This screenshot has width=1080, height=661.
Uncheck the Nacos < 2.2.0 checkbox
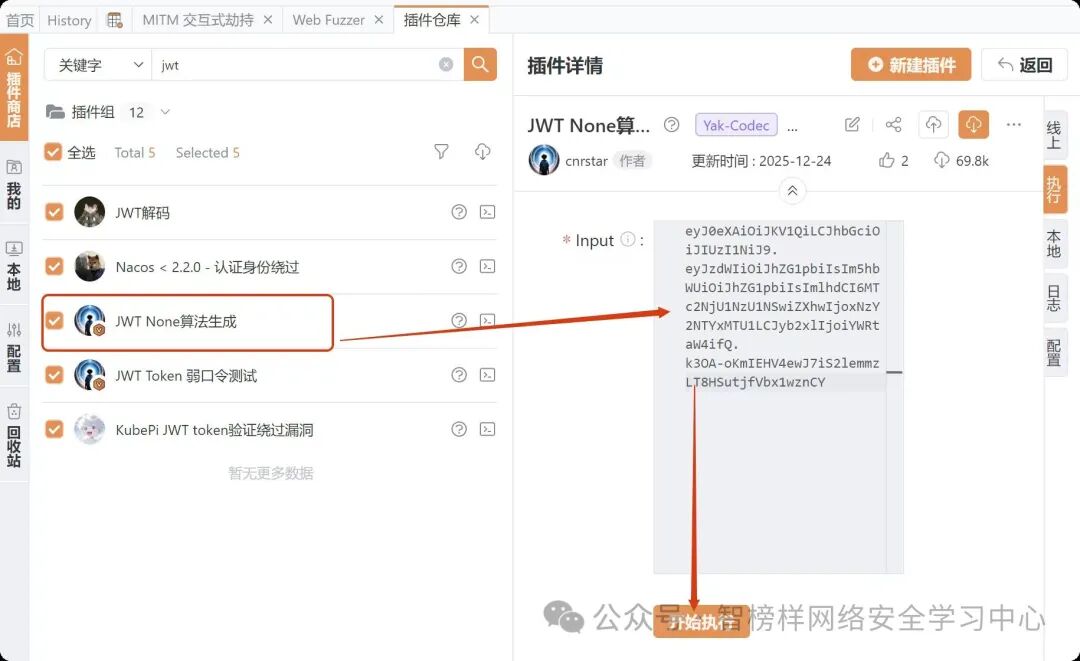tap(54, 266)
